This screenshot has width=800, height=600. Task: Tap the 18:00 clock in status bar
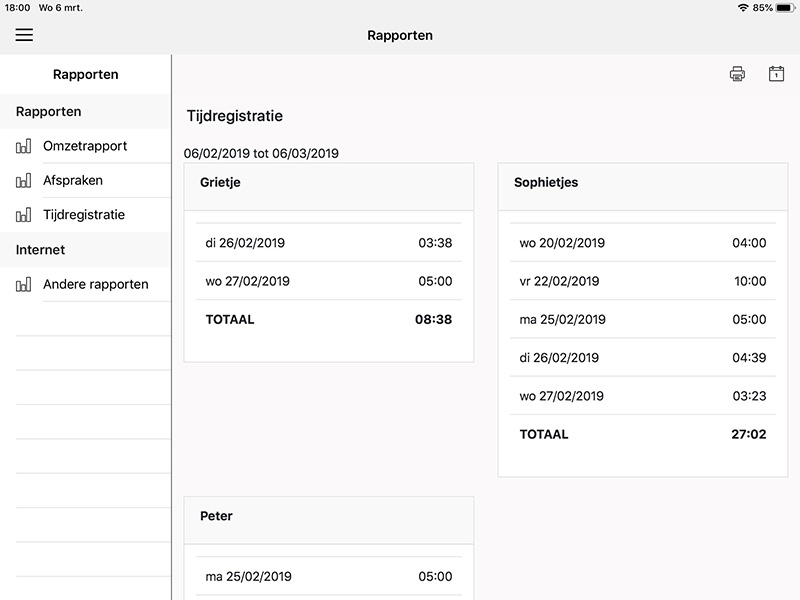click(x=17, y=8)
